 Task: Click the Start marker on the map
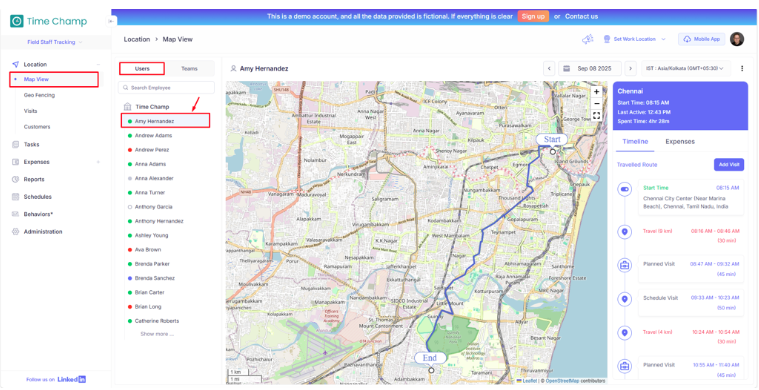pos(552,151)
